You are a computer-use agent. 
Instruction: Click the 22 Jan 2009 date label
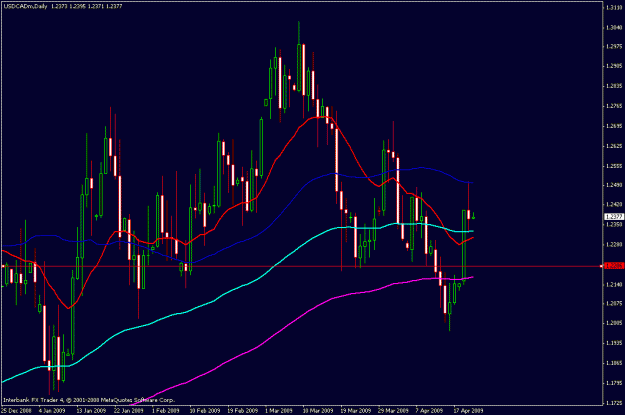(x=128, y=411)
